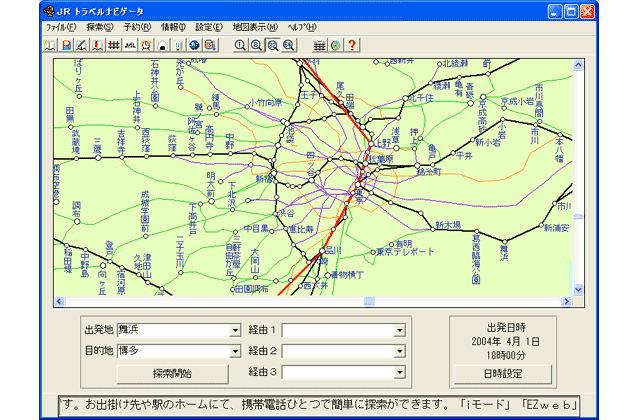The height and width of the screenshot is (420, 638).
Task: Minimize the JR トラベルナビゲータ window
Action: tap(555, 11)
